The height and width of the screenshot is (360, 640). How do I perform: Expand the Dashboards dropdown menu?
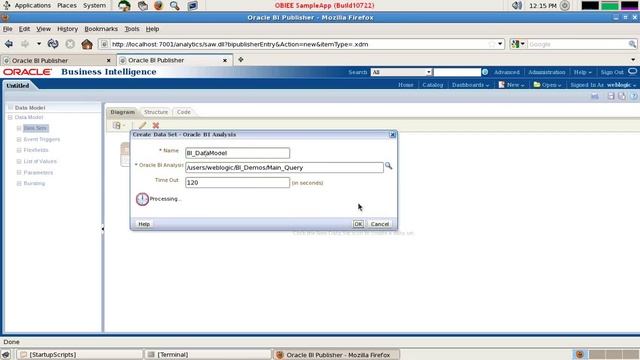tap(470, 85)
